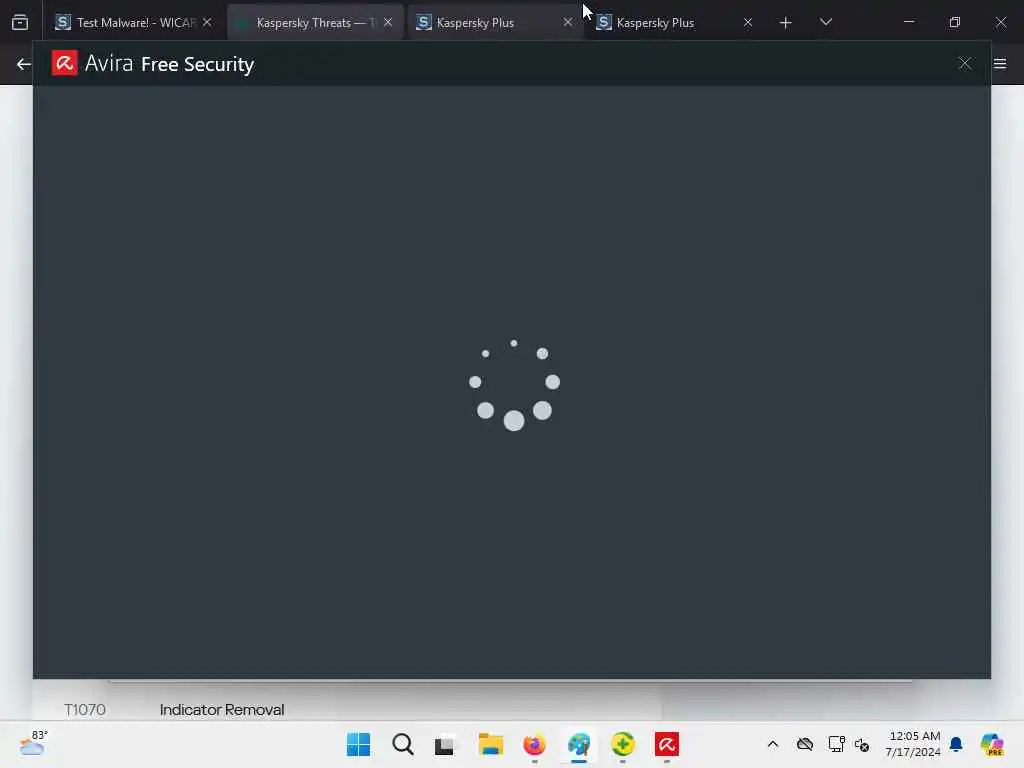Open Windows Search from taskbar
This screenshot has width=1024, height=768.
tap(403, 744)
